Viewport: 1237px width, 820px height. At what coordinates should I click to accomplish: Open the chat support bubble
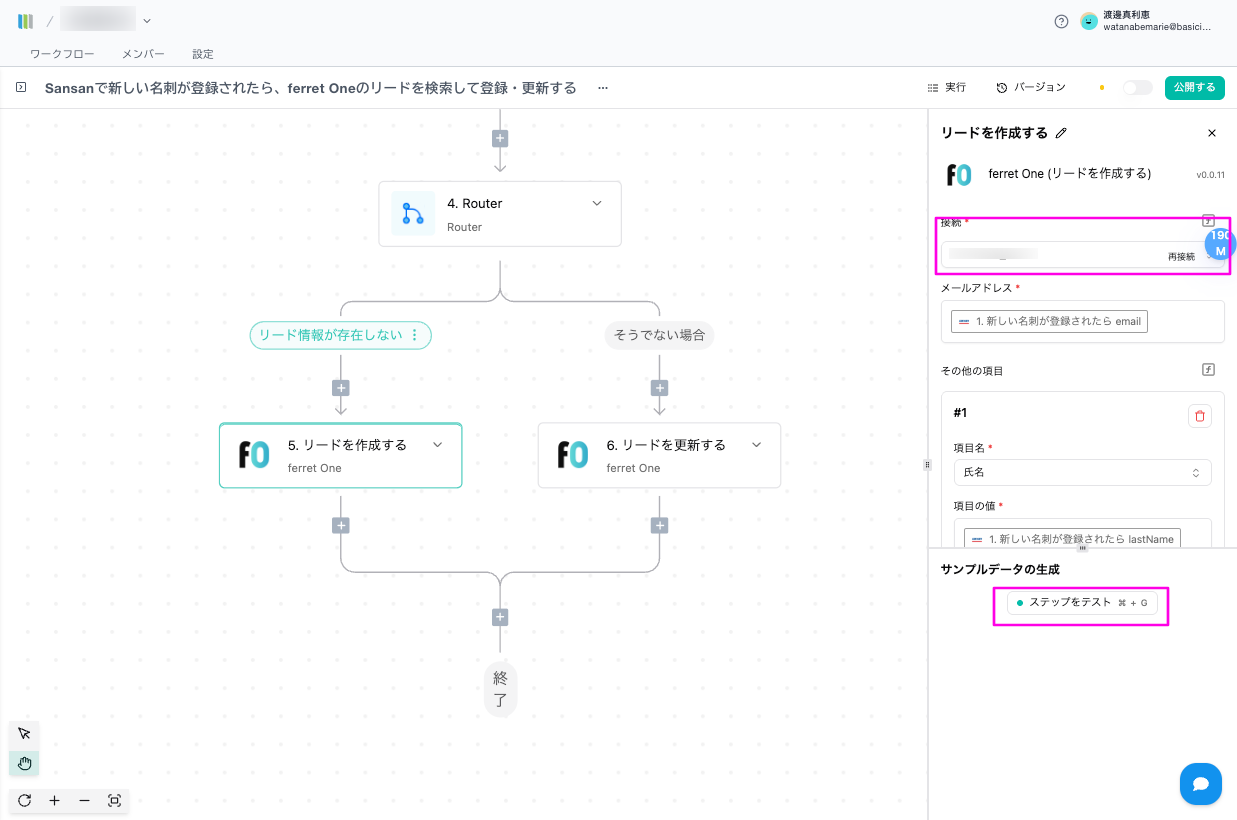point(1200,784)
